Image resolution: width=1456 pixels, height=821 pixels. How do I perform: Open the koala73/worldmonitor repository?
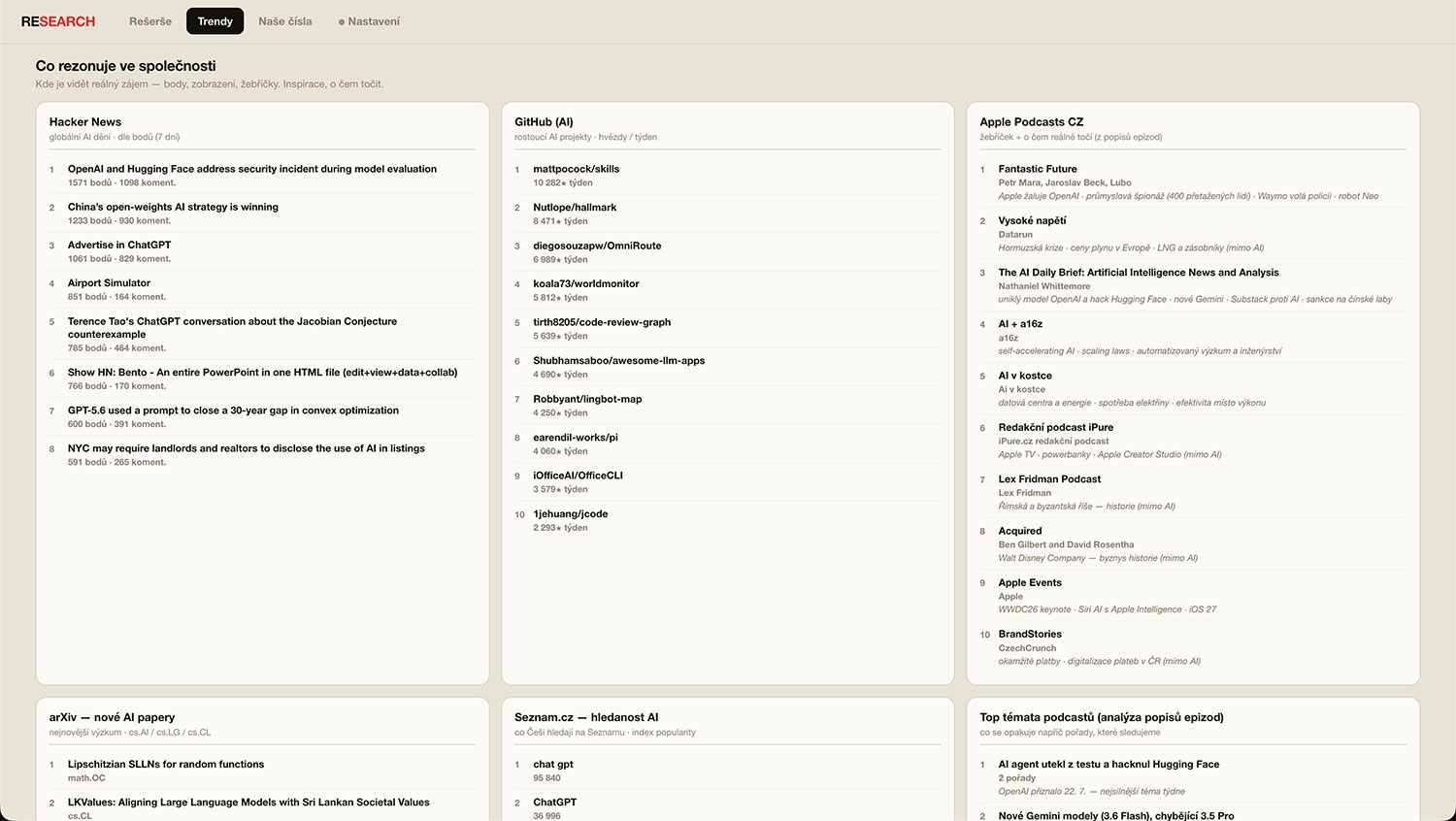[x=586, y=284]
